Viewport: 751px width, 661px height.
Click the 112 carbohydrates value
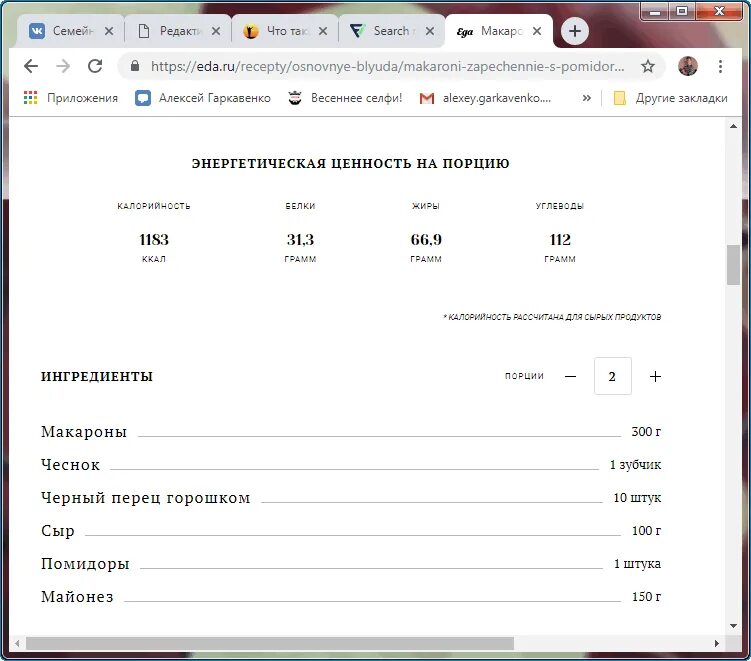click(560, 239)
